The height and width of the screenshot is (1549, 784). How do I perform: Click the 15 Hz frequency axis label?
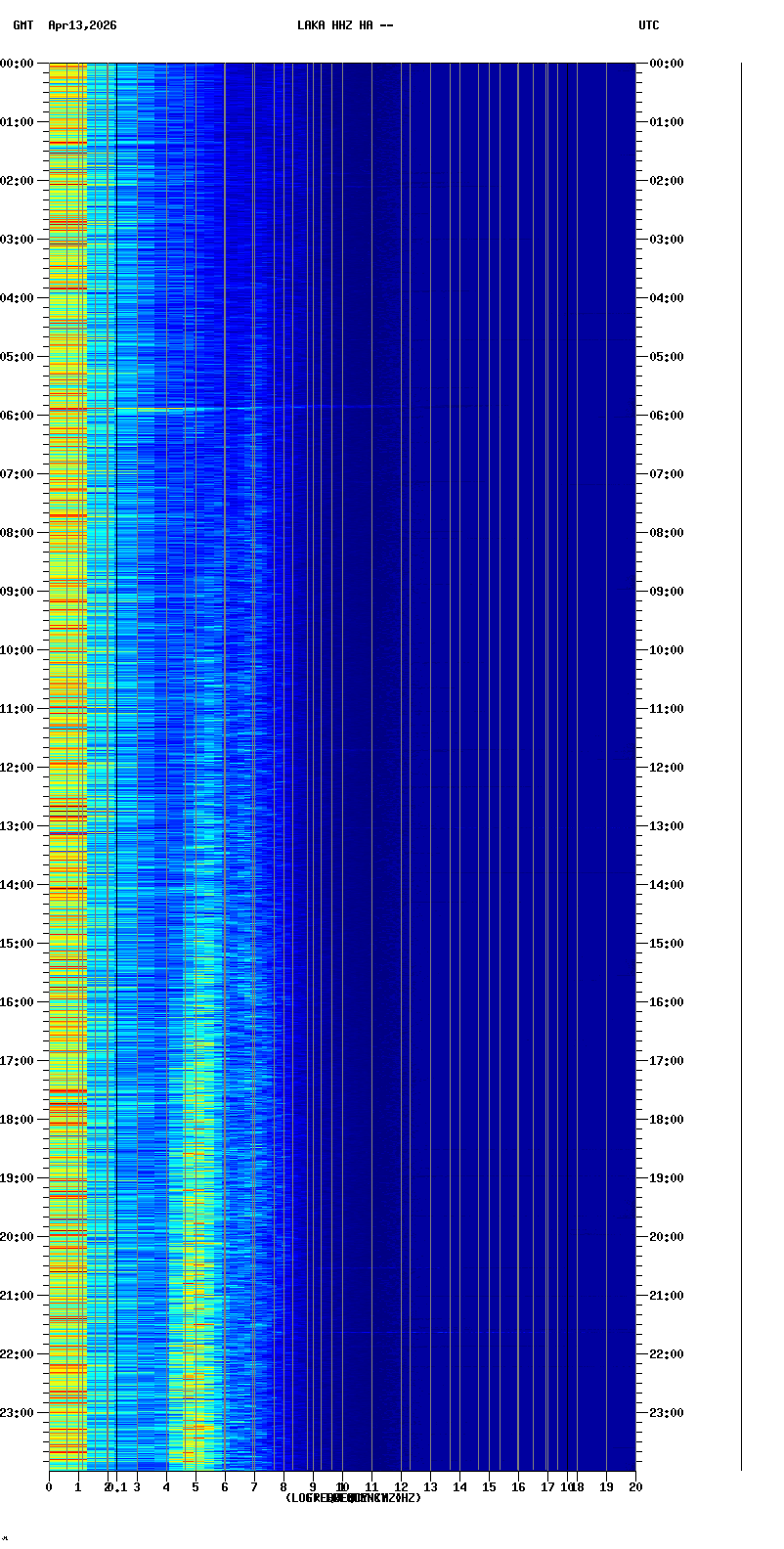(489, 1487)
